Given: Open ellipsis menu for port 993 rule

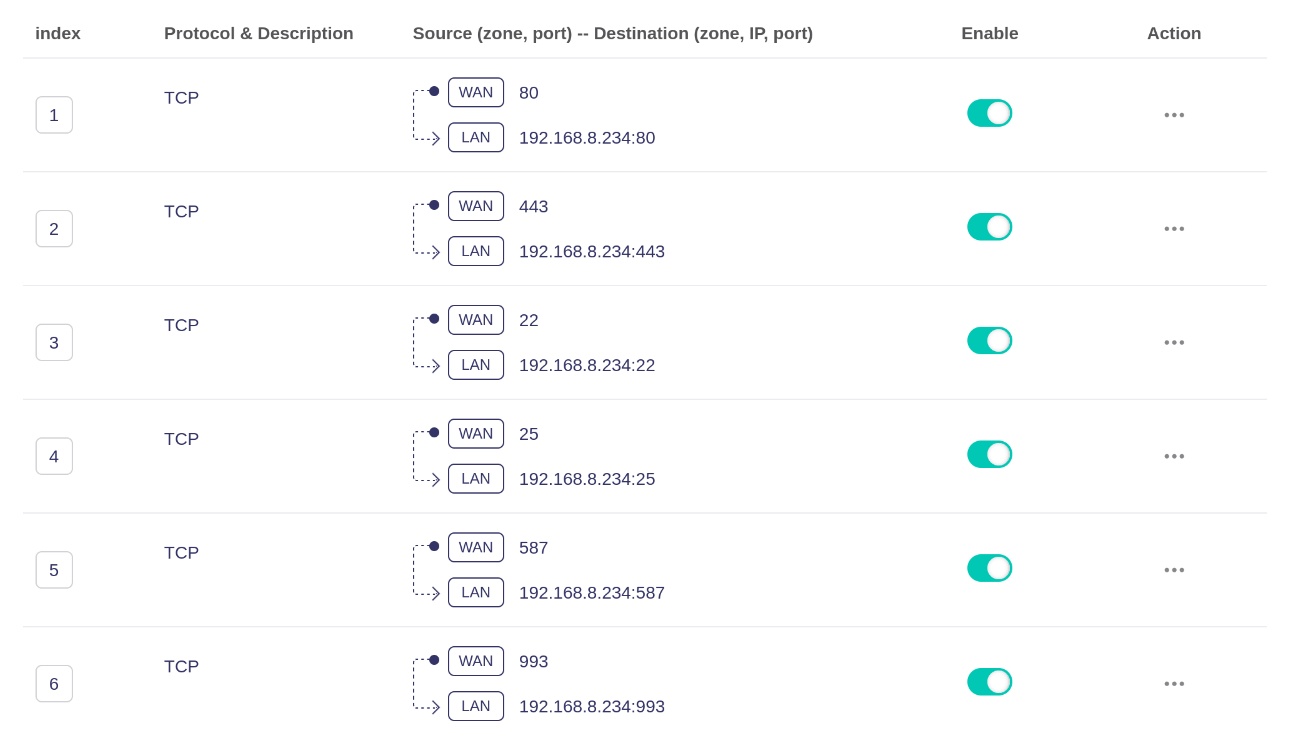Looking at the screenshot, I should coord(1174,684).
